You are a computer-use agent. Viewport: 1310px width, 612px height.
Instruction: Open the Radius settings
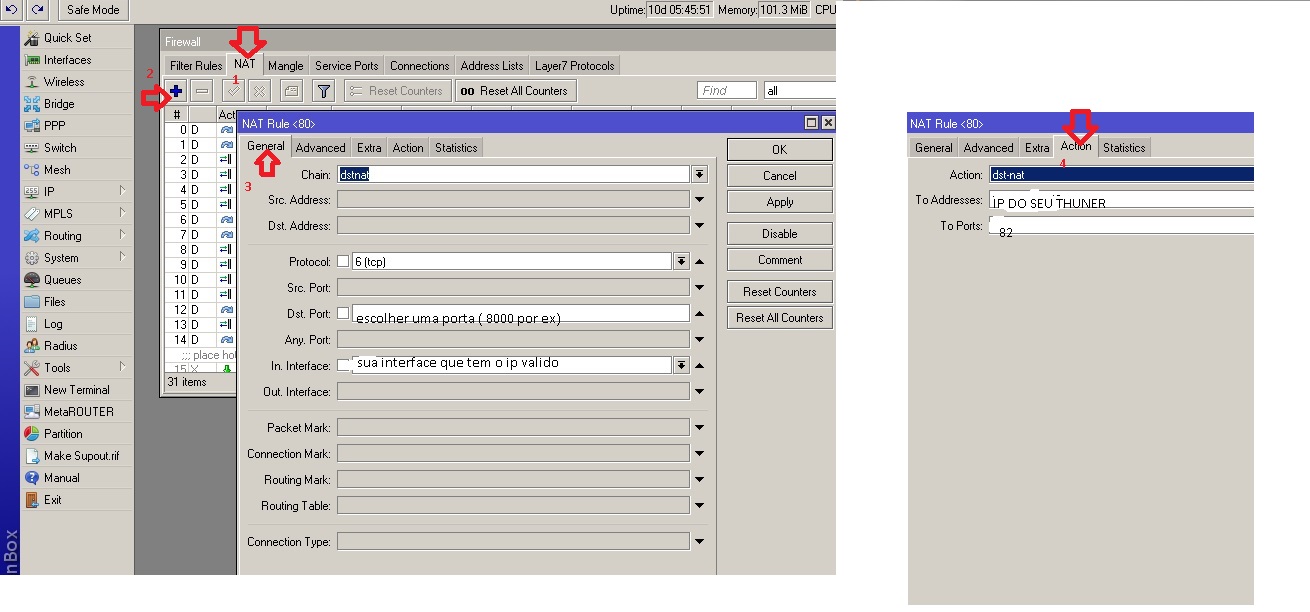60,345
